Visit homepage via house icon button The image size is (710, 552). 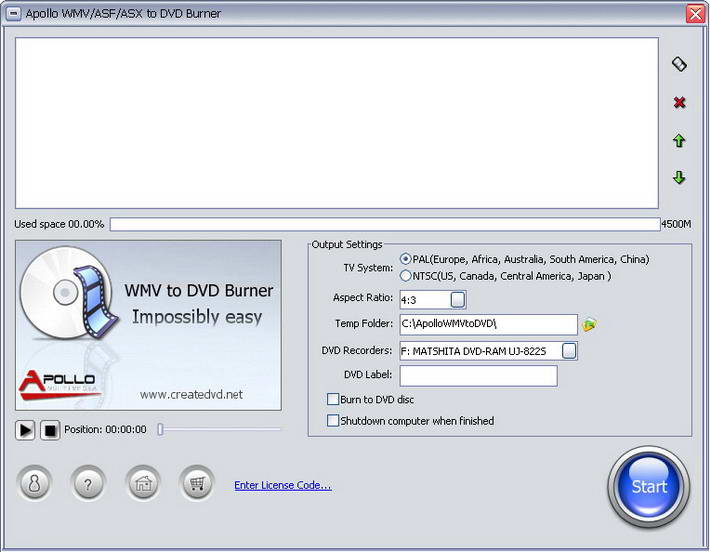coord(143,483)
